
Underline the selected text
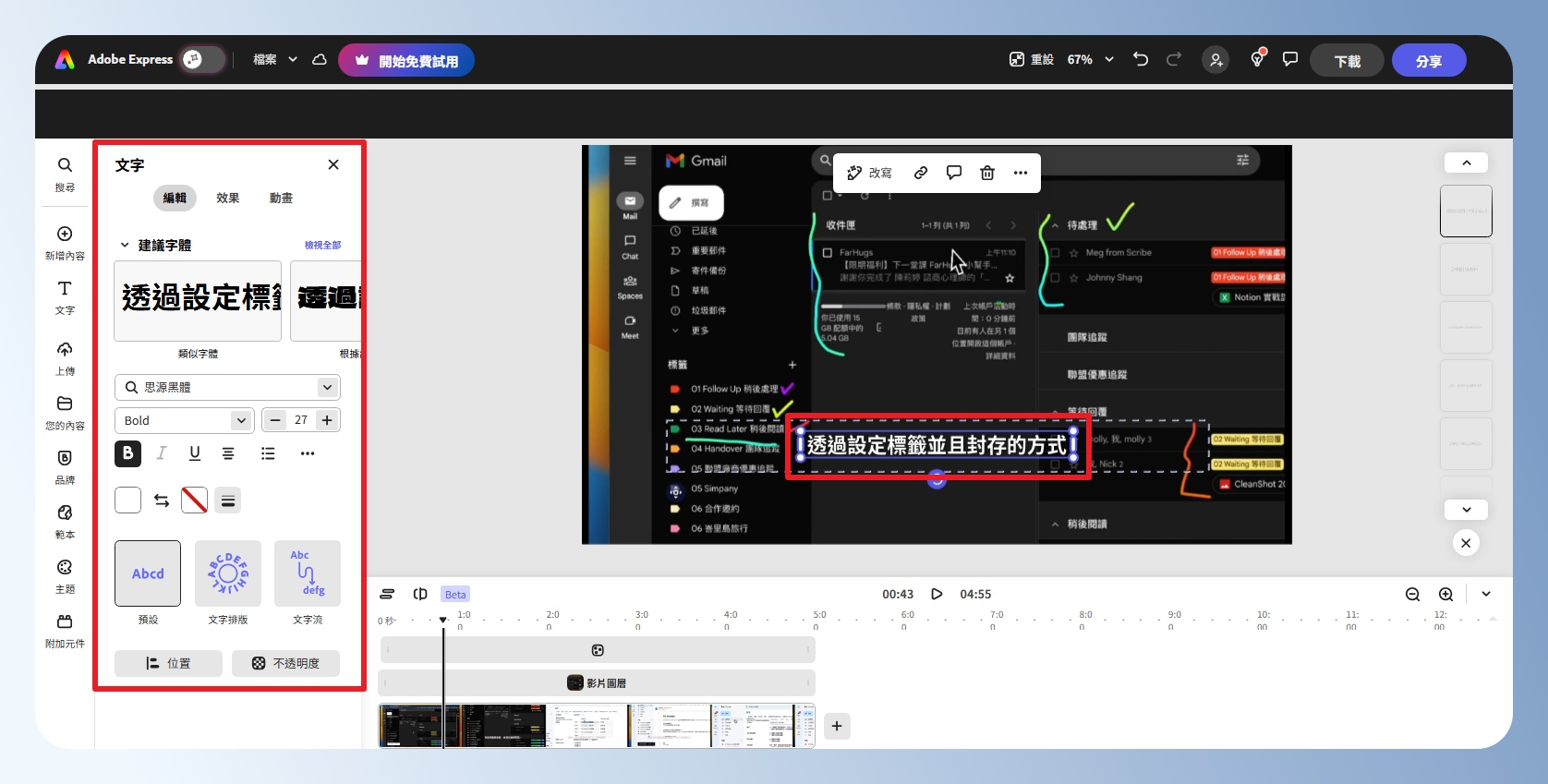195,453
